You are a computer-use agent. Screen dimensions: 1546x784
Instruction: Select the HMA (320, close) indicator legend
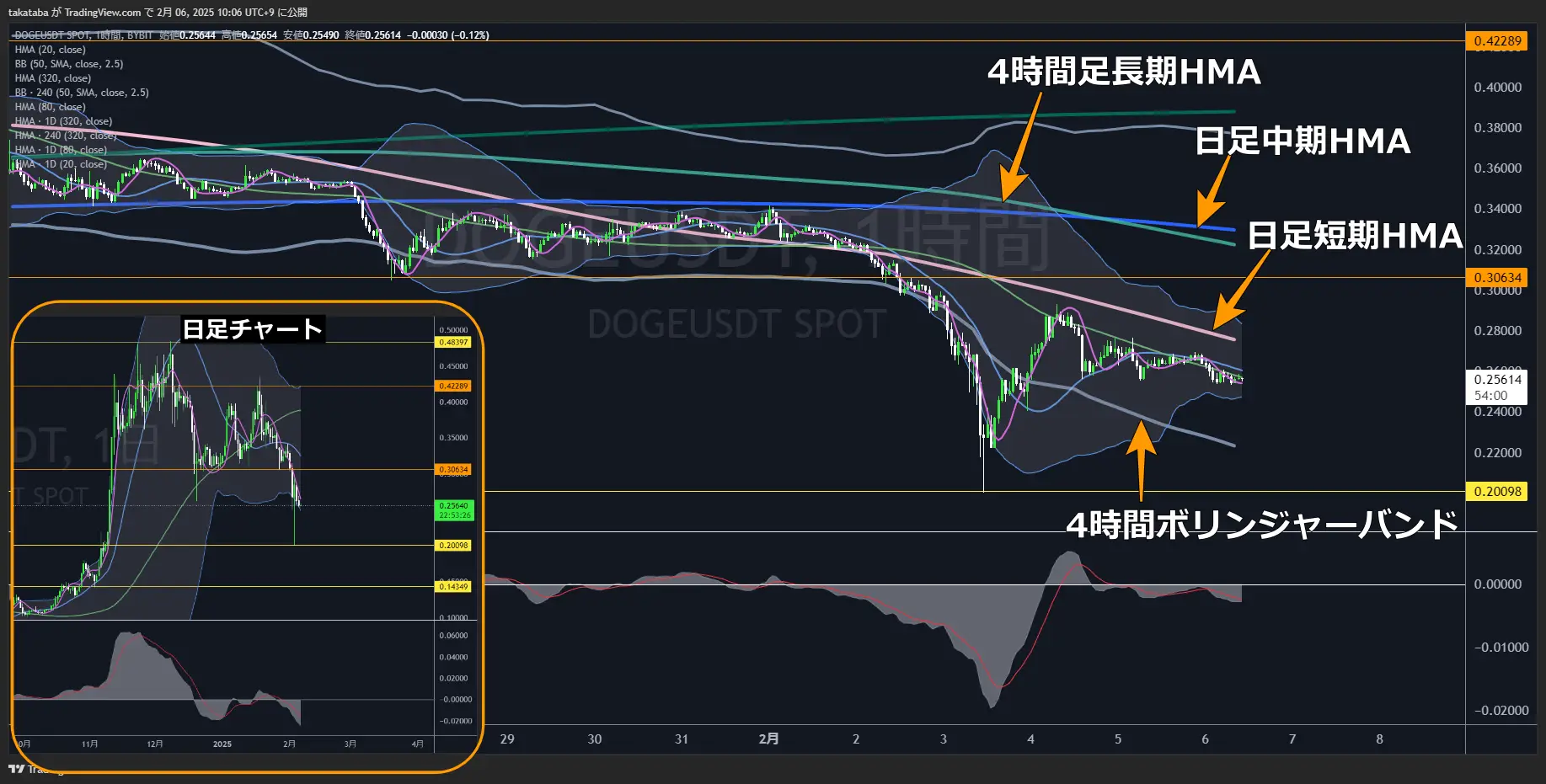52,78
